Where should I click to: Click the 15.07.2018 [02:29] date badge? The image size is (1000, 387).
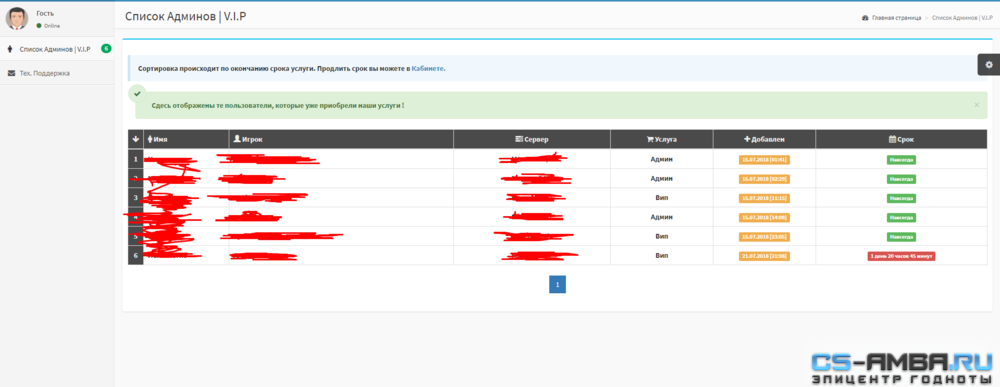click(x=764, y=179)
